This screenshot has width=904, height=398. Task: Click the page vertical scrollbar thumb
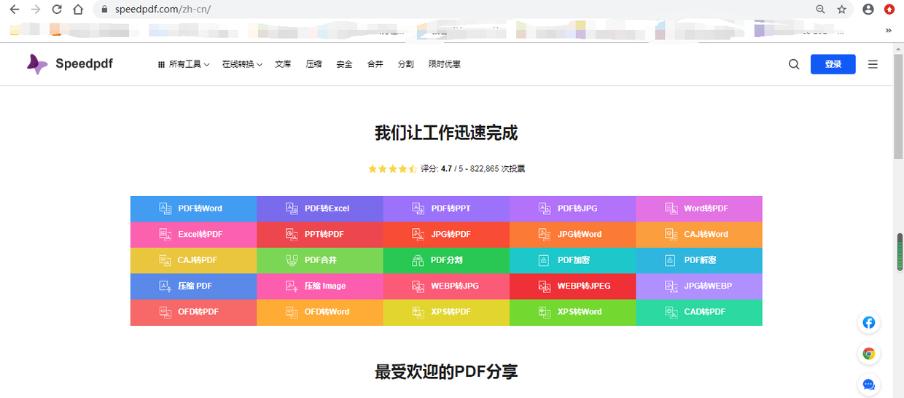(x=898, y=107)
